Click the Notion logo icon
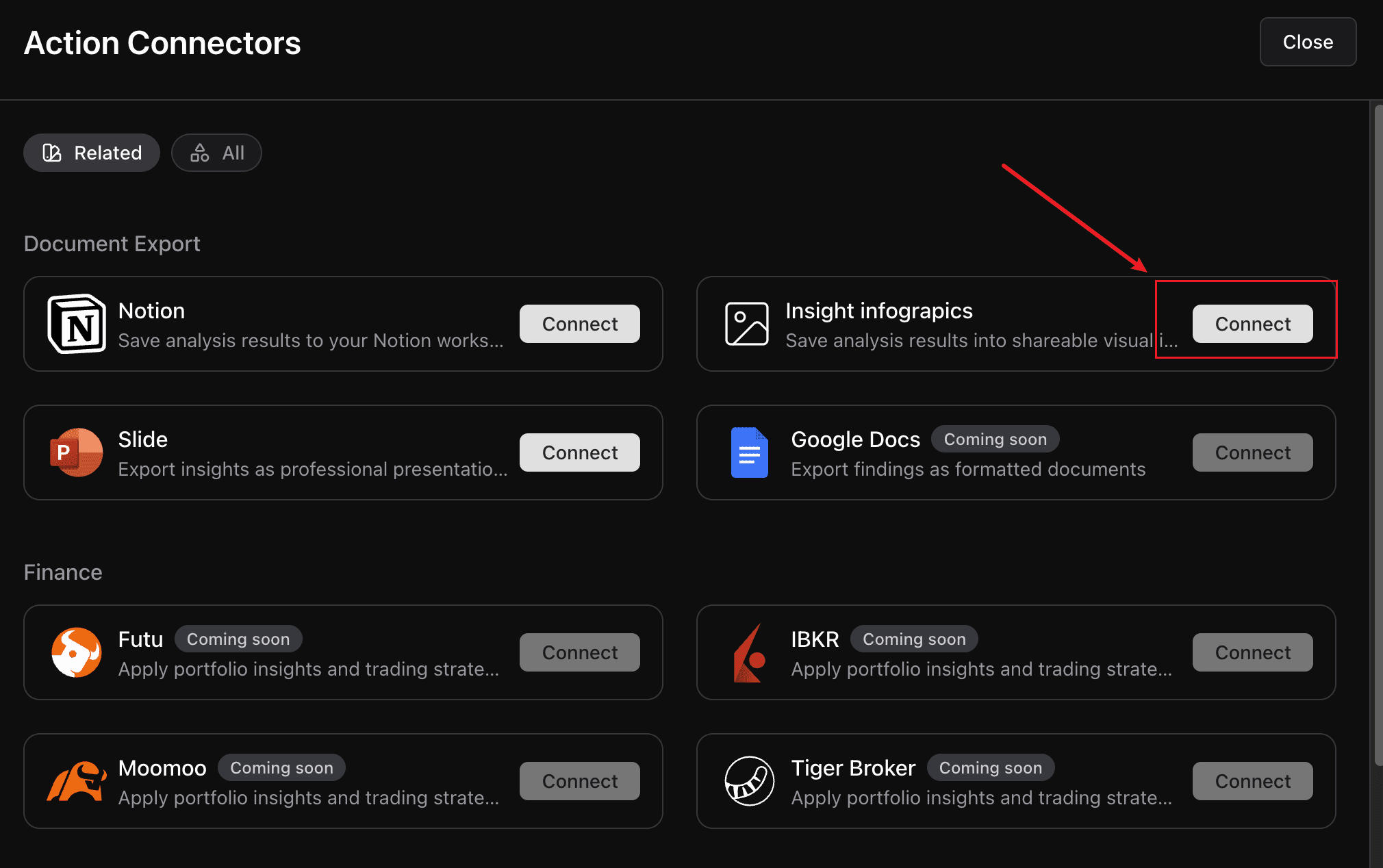Image resolution: width=1383 pixels, height=868 pixels. [77, 324]
